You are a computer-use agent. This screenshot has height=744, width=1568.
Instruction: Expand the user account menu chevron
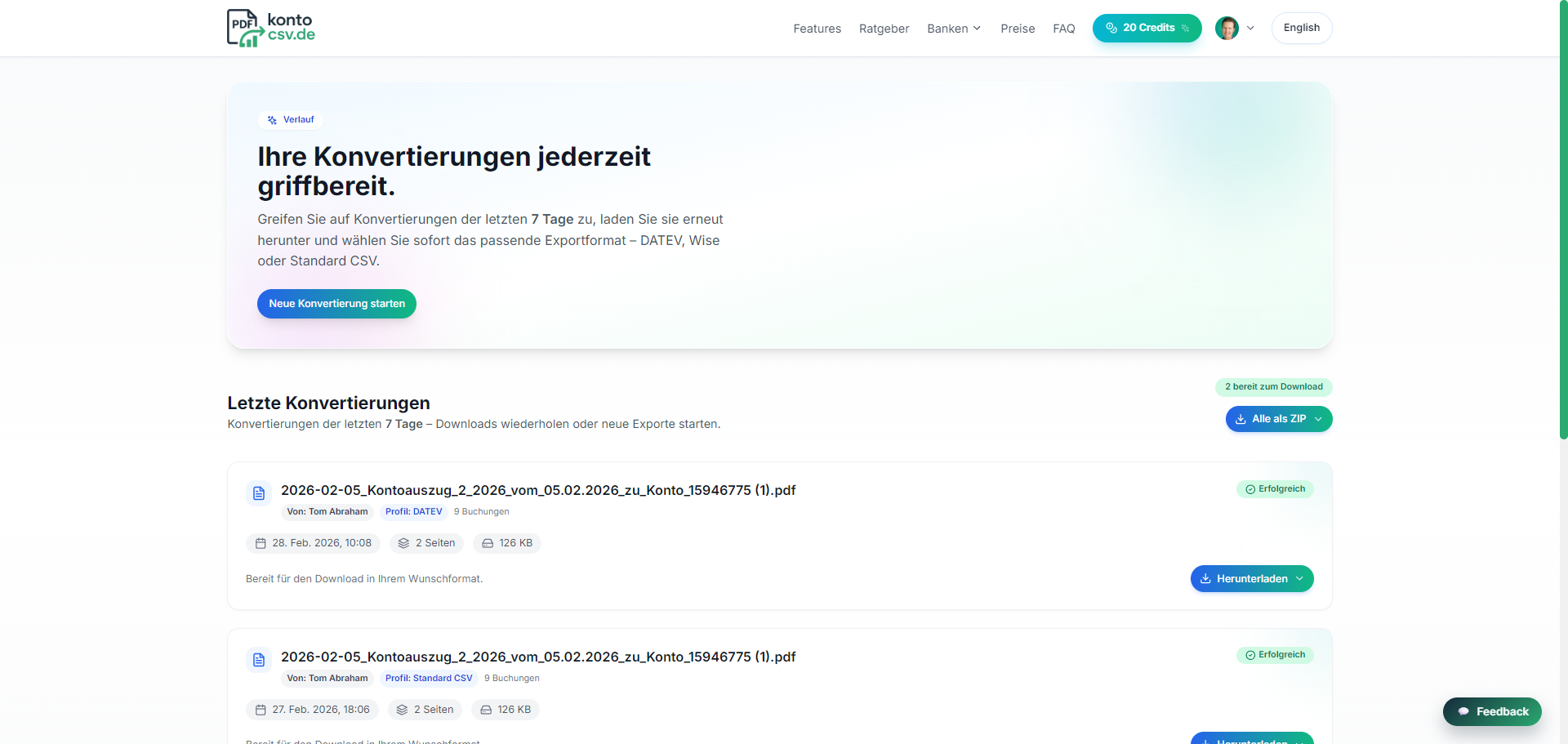pos(1250,28)
